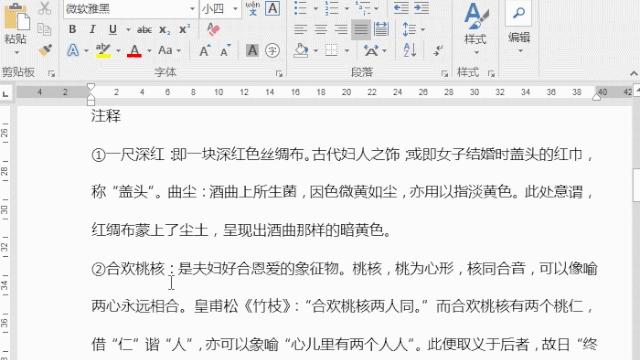Click the paragraph Shading paint bucket
This screenshot has height=360, width=640.
(301, 51)
